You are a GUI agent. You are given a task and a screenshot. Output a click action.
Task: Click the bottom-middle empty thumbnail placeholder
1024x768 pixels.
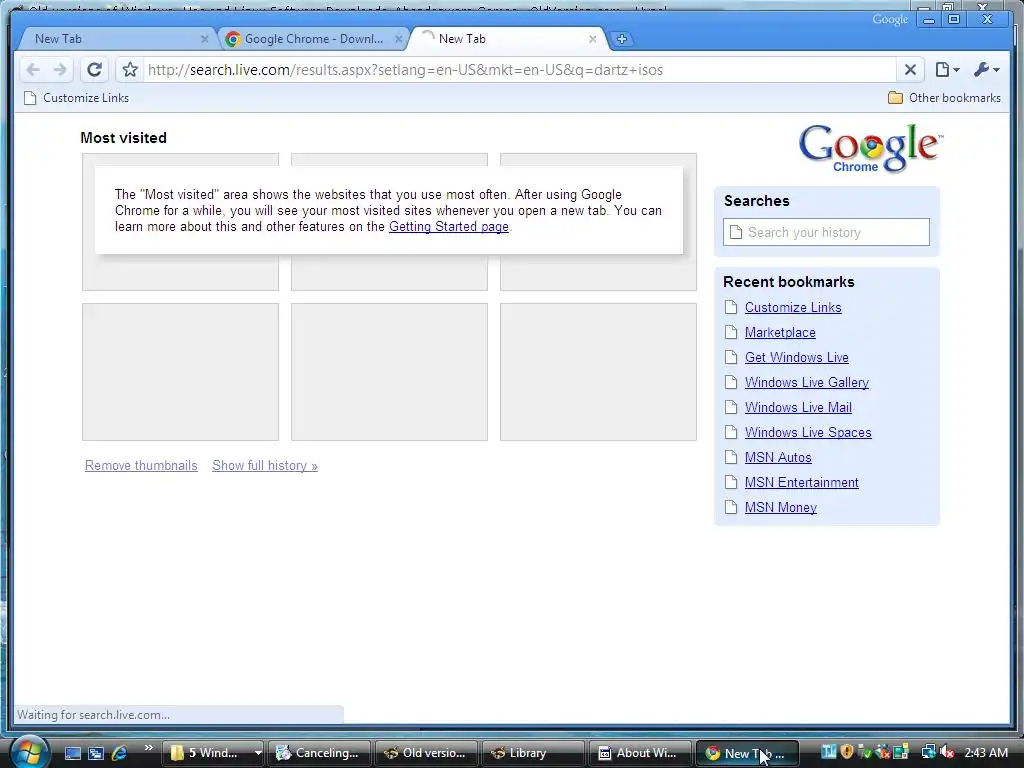pos(389,372)
